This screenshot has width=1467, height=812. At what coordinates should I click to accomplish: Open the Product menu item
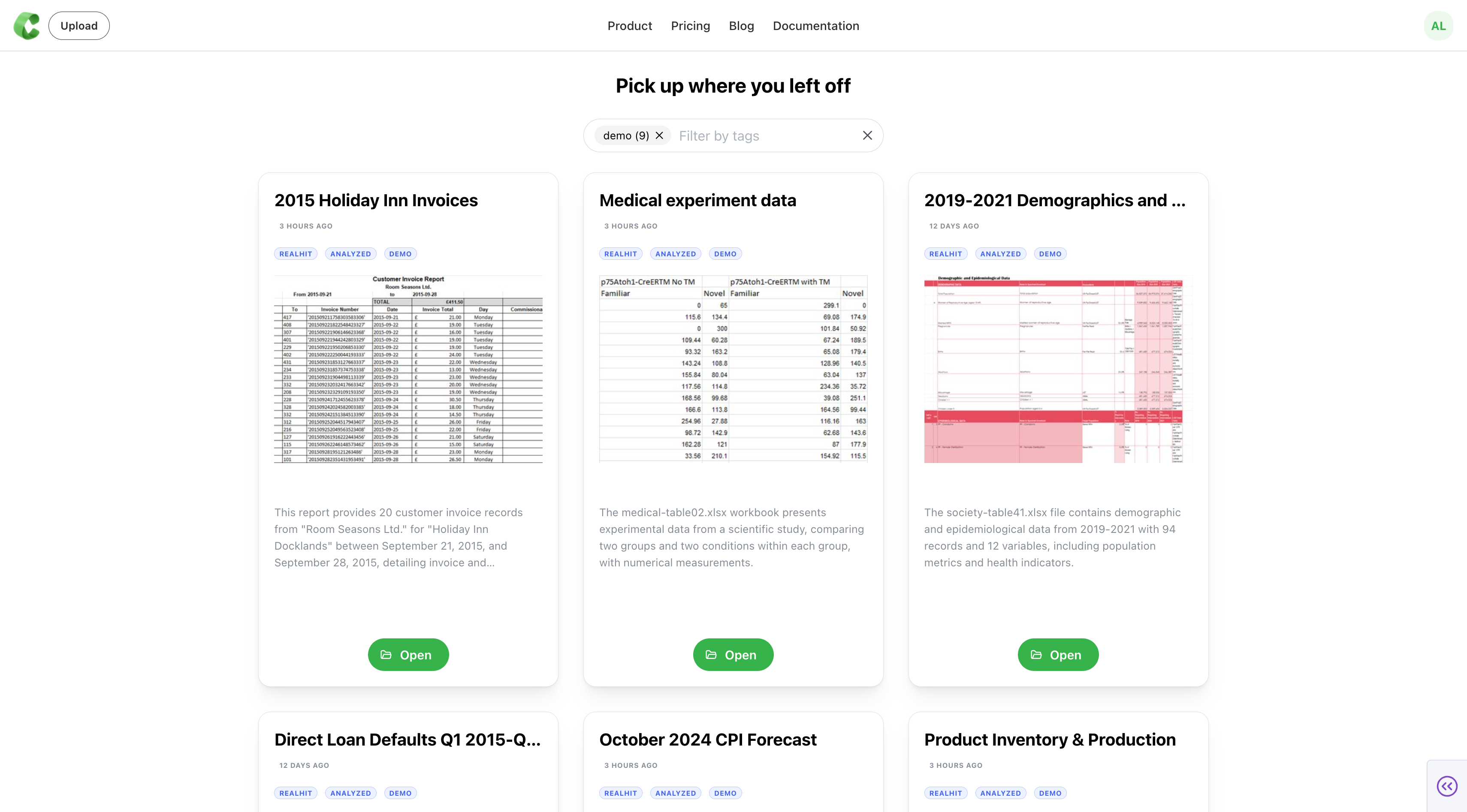click(629, 26)
